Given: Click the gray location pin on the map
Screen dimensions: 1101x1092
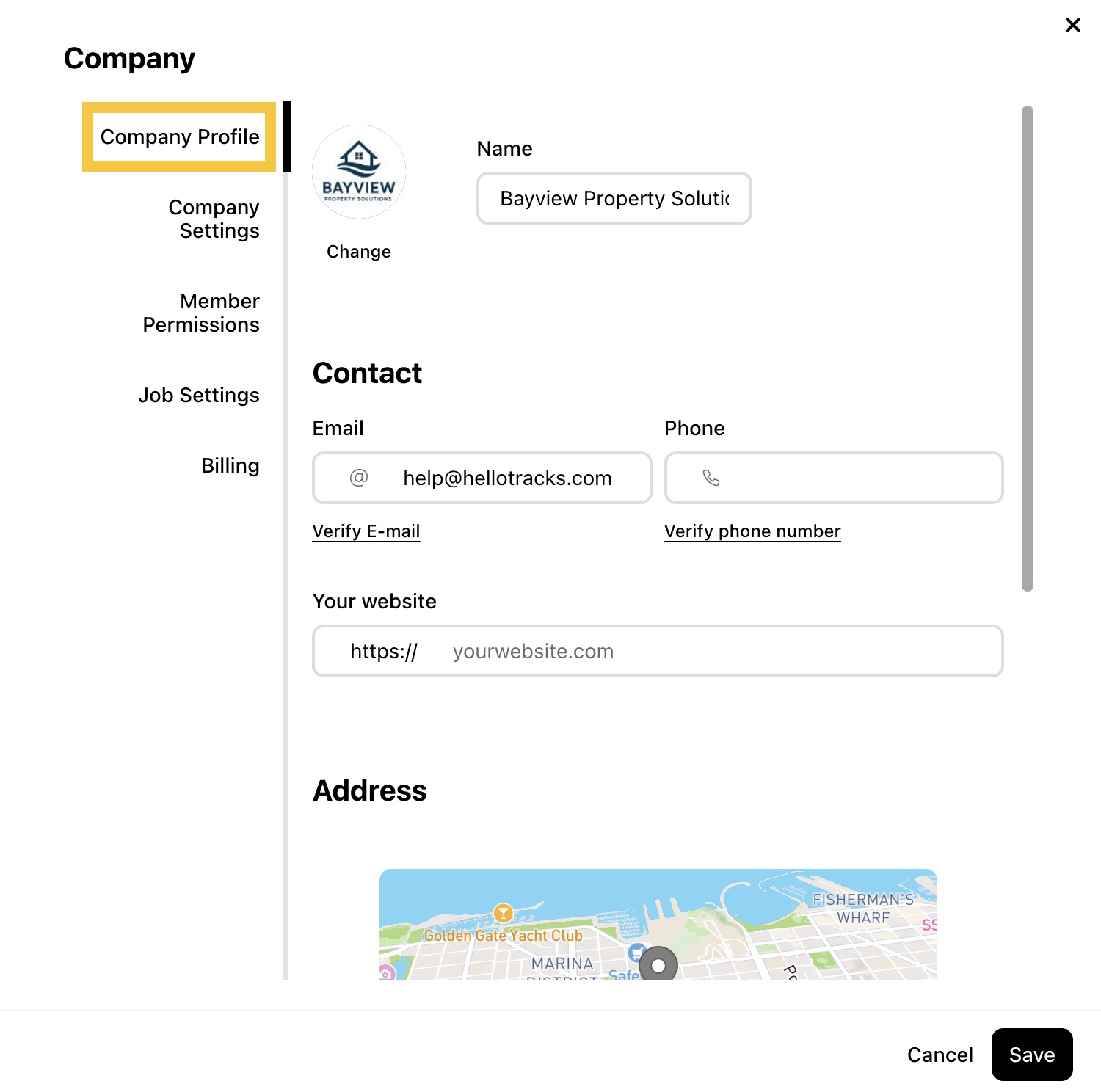Looking at the screenshot, I should pos(658,964).
